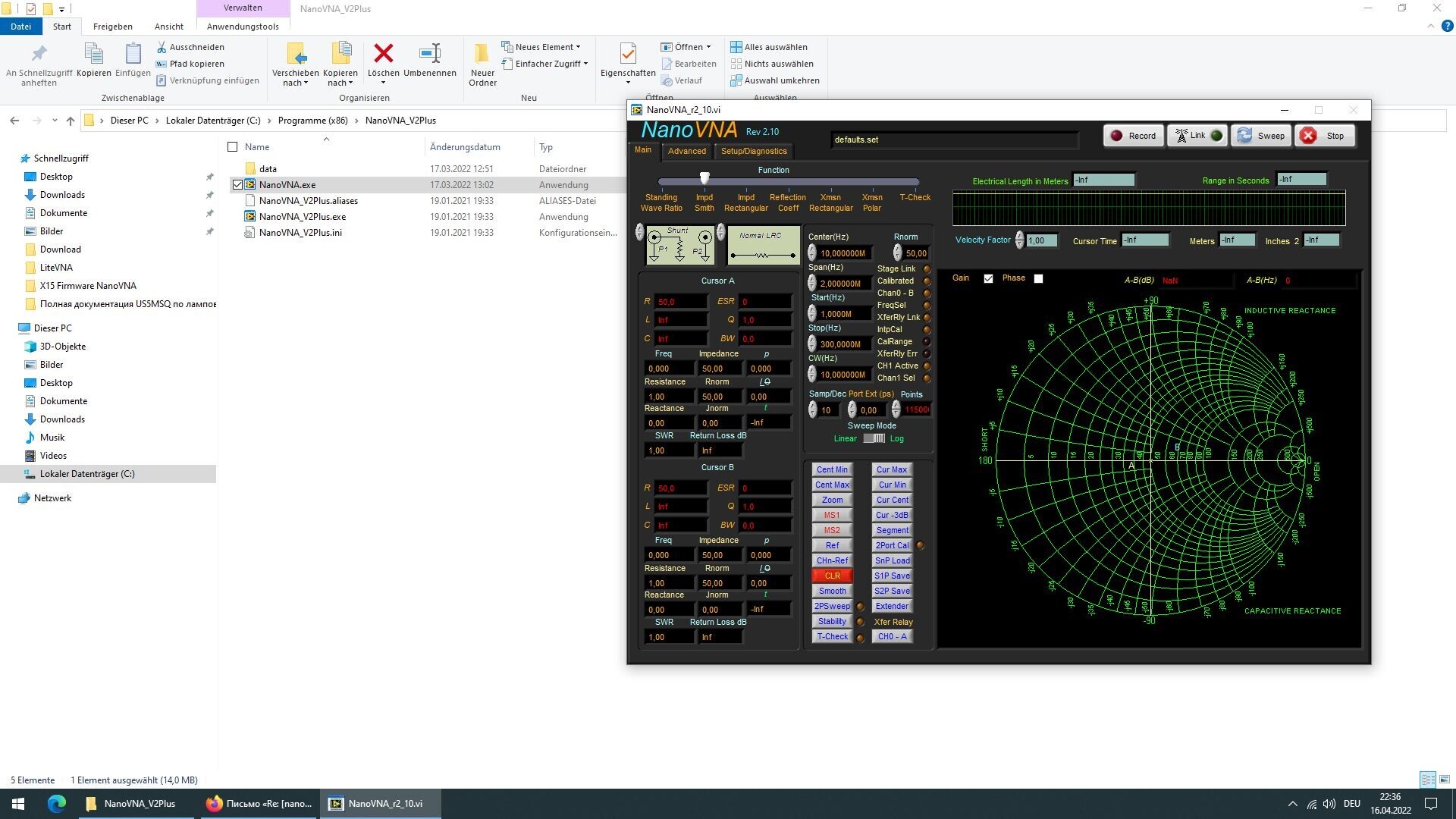
Task: Click the Samp/Dec stepper knob
Action: [813, 409]
